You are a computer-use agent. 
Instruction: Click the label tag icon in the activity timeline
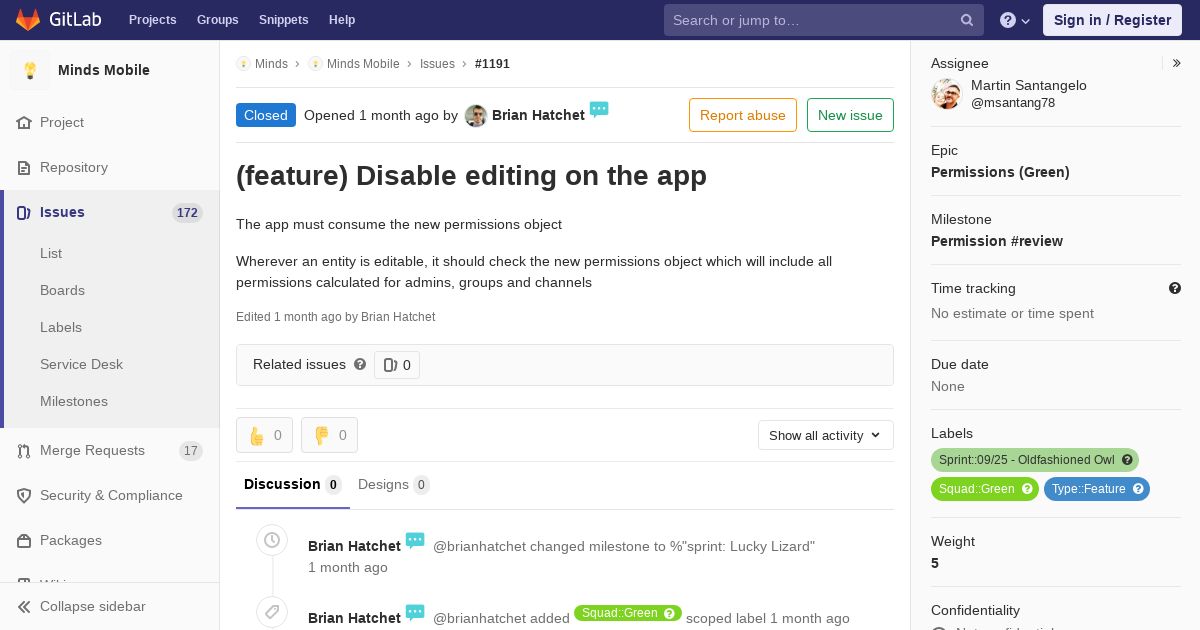tap(272, 612)
